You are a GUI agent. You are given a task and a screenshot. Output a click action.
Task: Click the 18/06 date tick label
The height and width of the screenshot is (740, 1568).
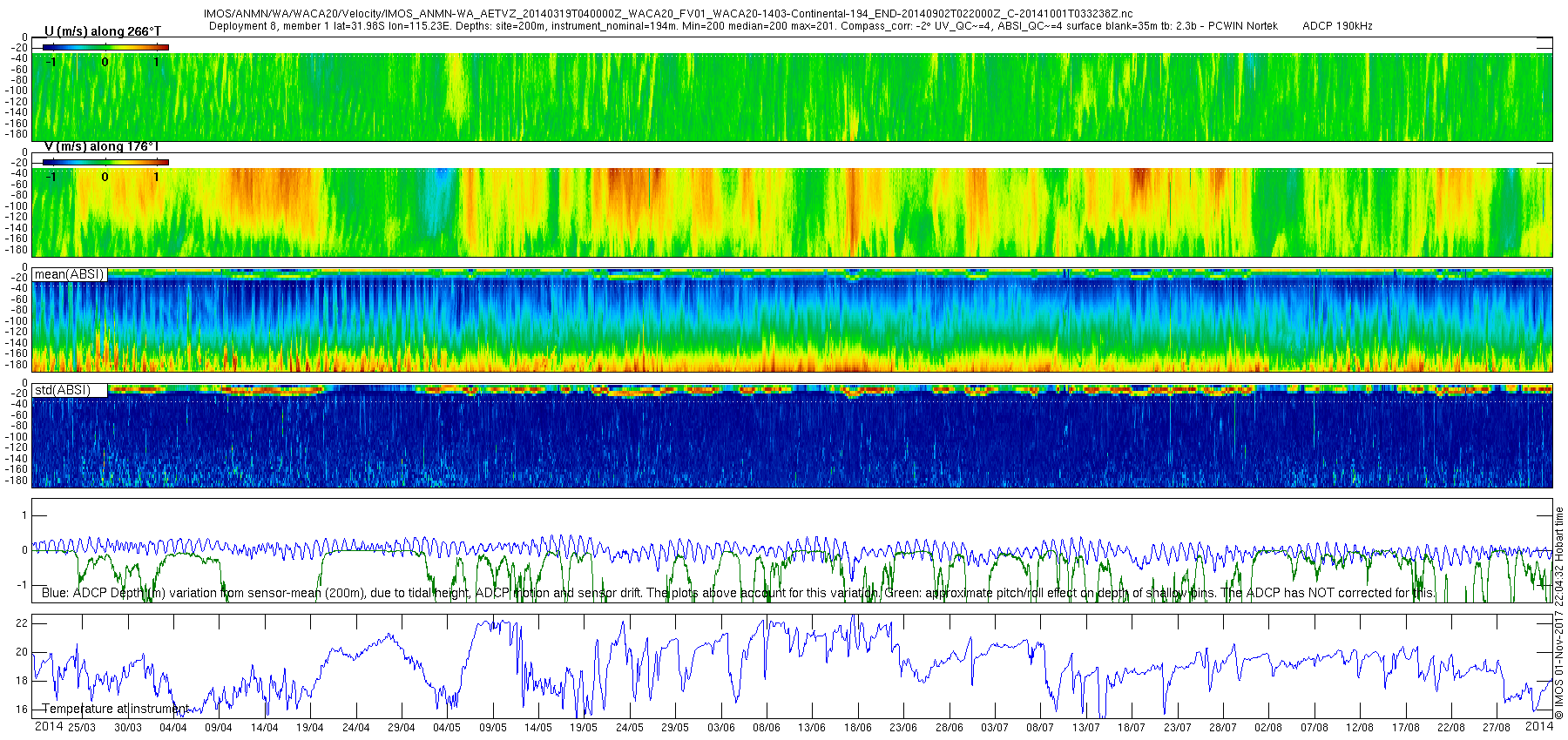coord(858,728)
